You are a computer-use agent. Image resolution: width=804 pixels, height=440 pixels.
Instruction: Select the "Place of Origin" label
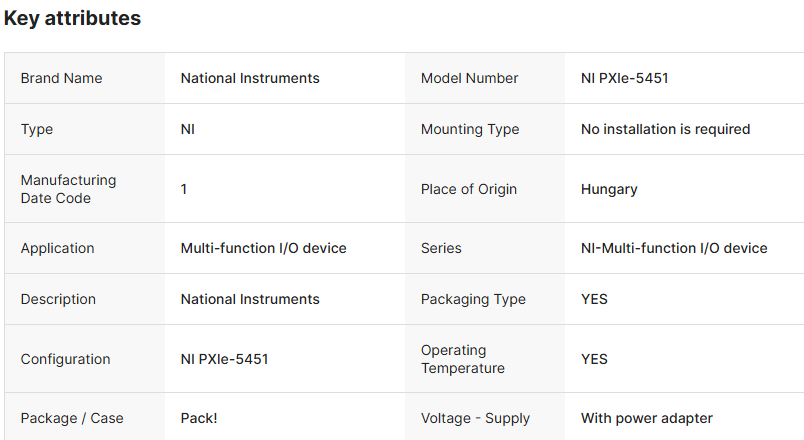(469, 189)
